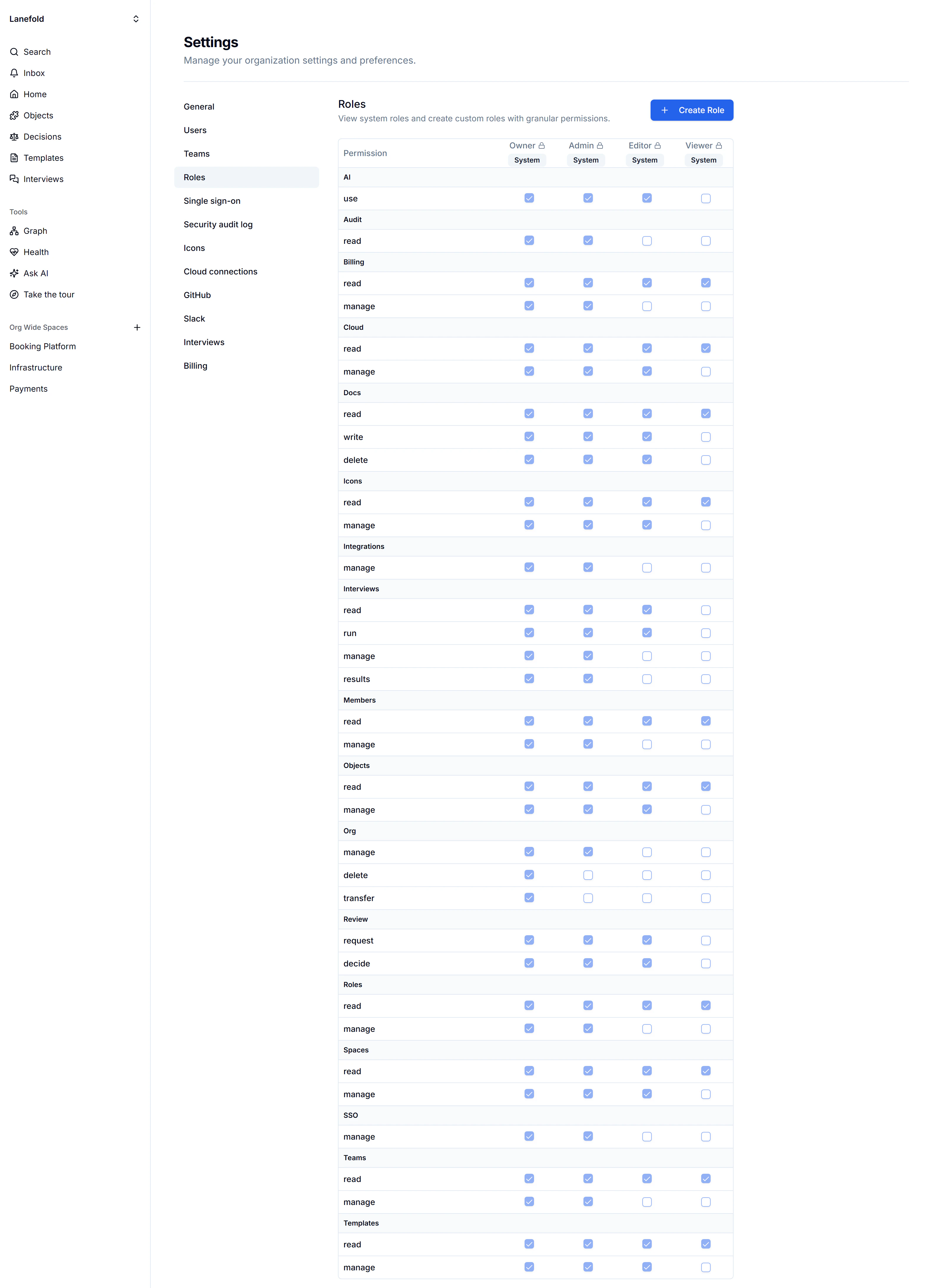
Task: Click the Inbox bell icon
Action: tap(14, 73)
